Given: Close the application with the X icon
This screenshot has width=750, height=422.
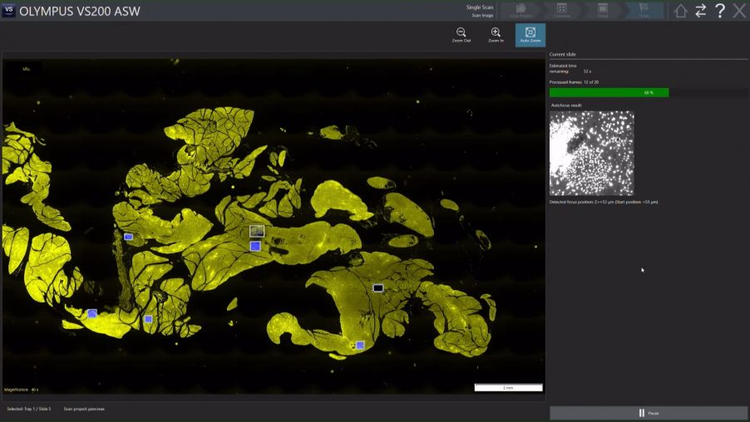Looking at the screenshot, I should (x=739, y=11).
